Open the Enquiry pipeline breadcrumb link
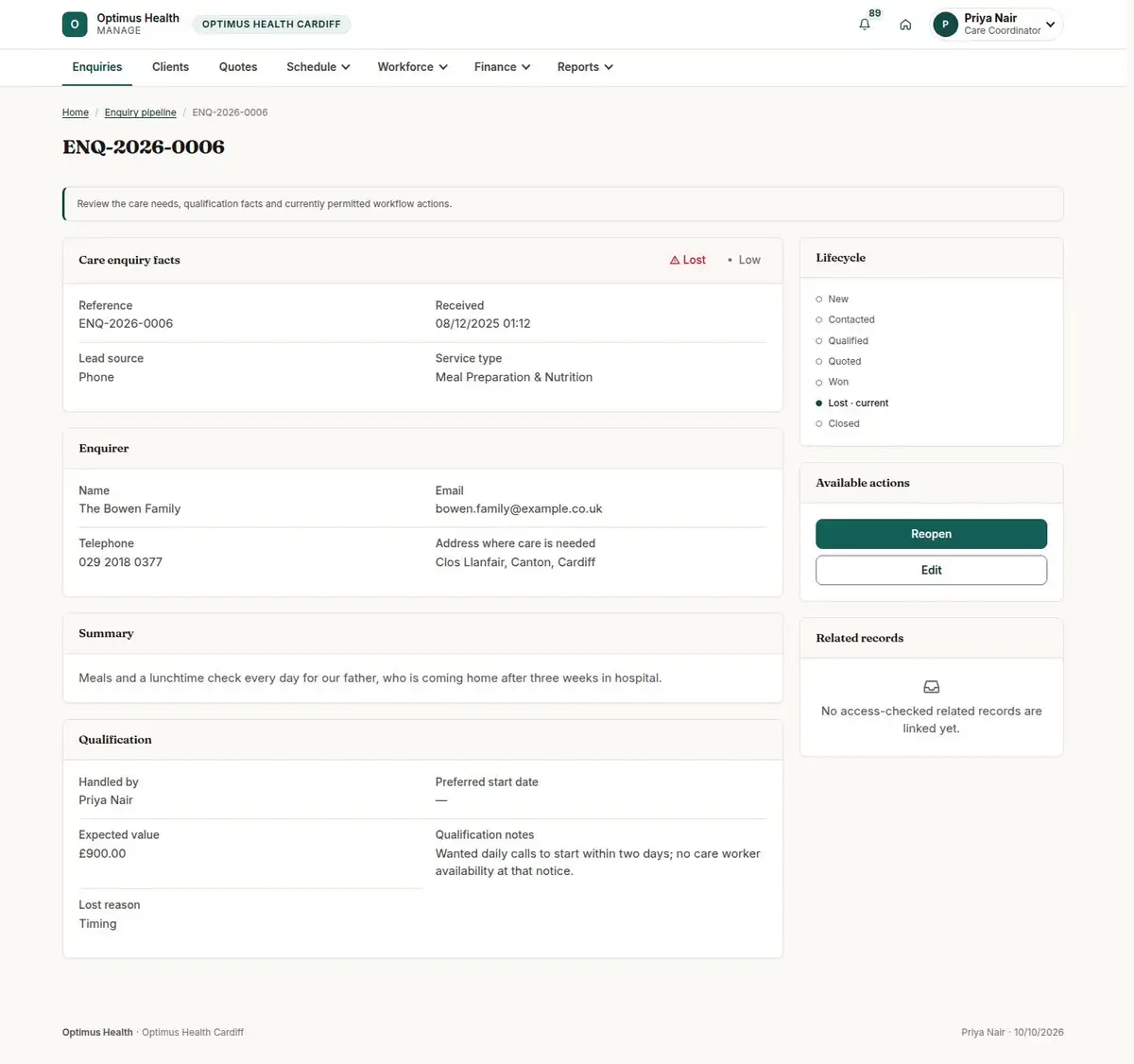Screen dimensions: 1134x1064 point(141,112)
